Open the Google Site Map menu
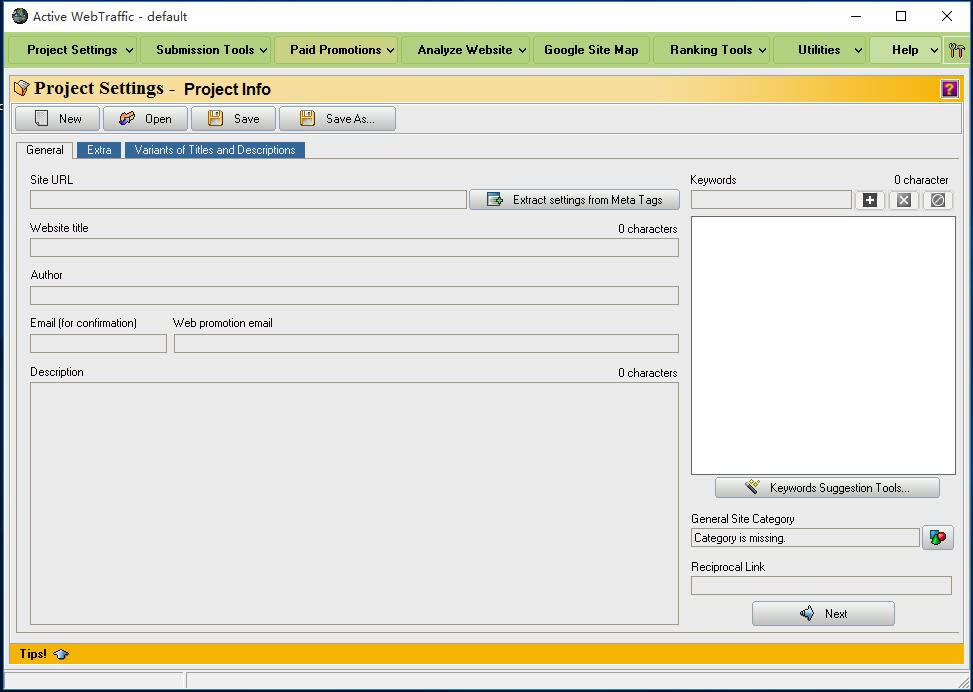The width and height of the screenshot is (973, 692). (591, 50)
